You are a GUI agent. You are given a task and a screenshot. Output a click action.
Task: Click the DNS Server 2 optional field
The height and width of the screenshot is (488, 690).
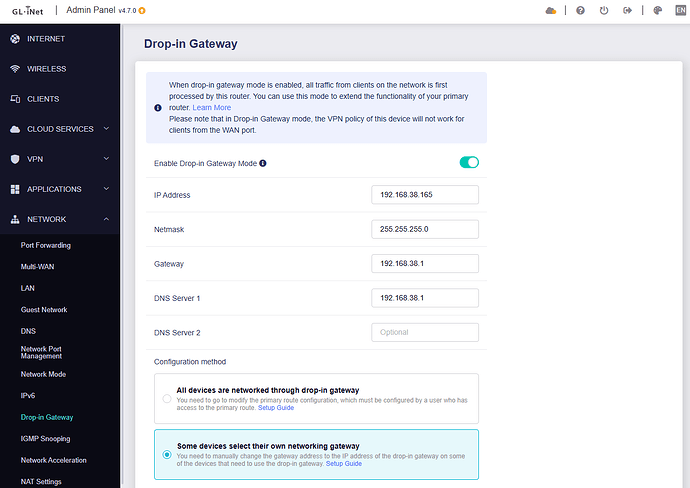click(424, 332)
